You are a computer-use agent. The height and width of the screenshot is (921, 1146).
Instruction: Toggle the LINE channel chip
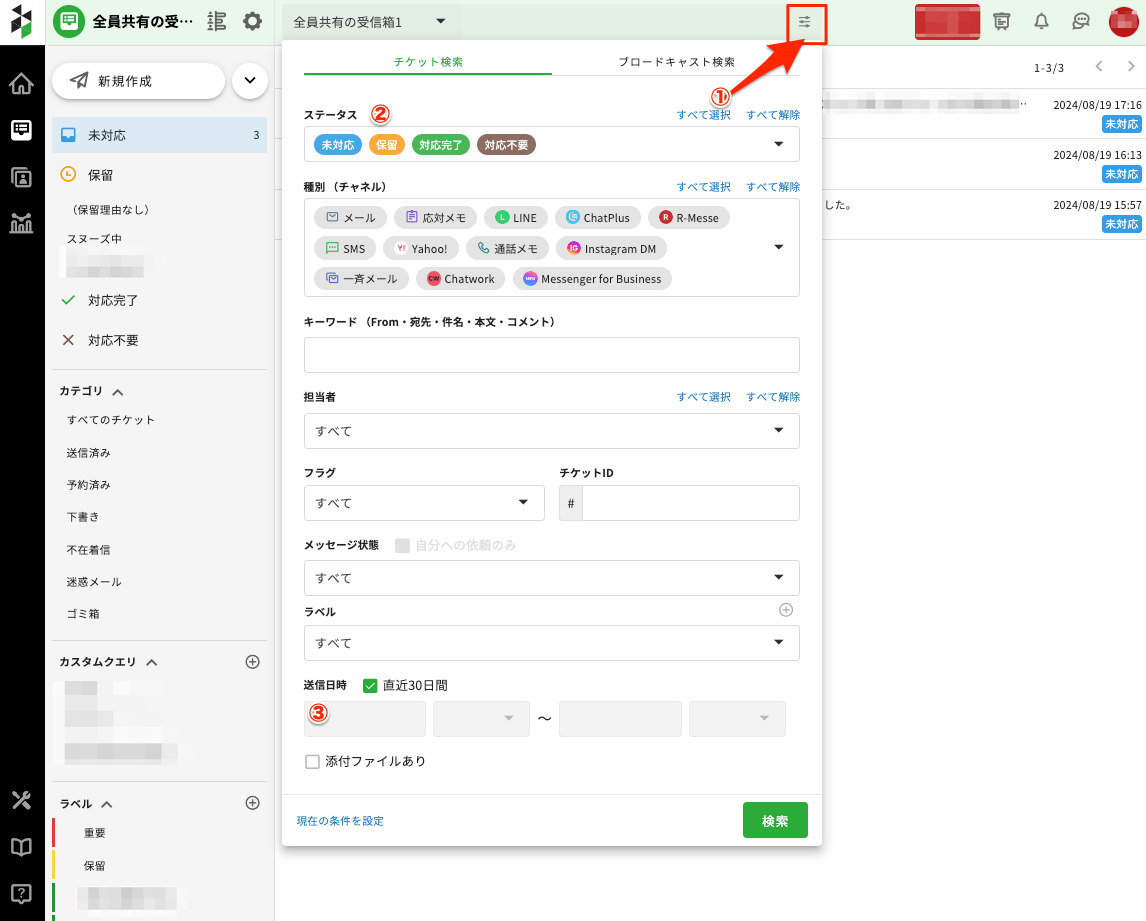point(515,218)
